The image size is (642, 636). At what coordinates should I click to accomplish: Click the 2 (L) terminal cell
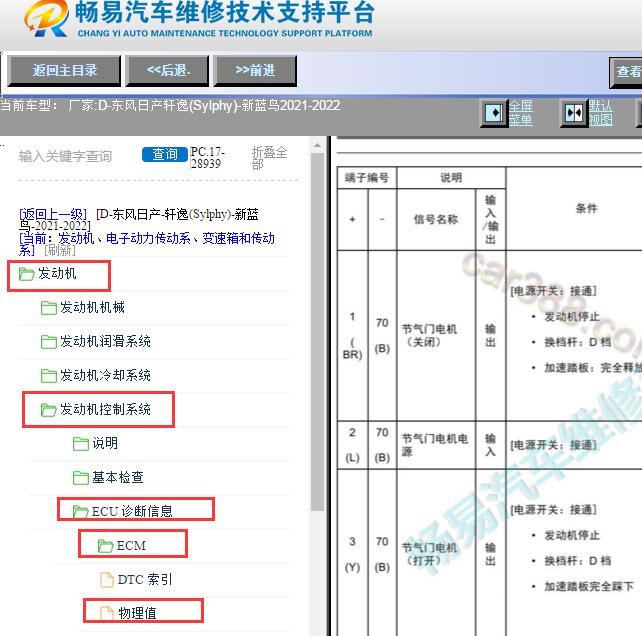click(x=352, y=445)
